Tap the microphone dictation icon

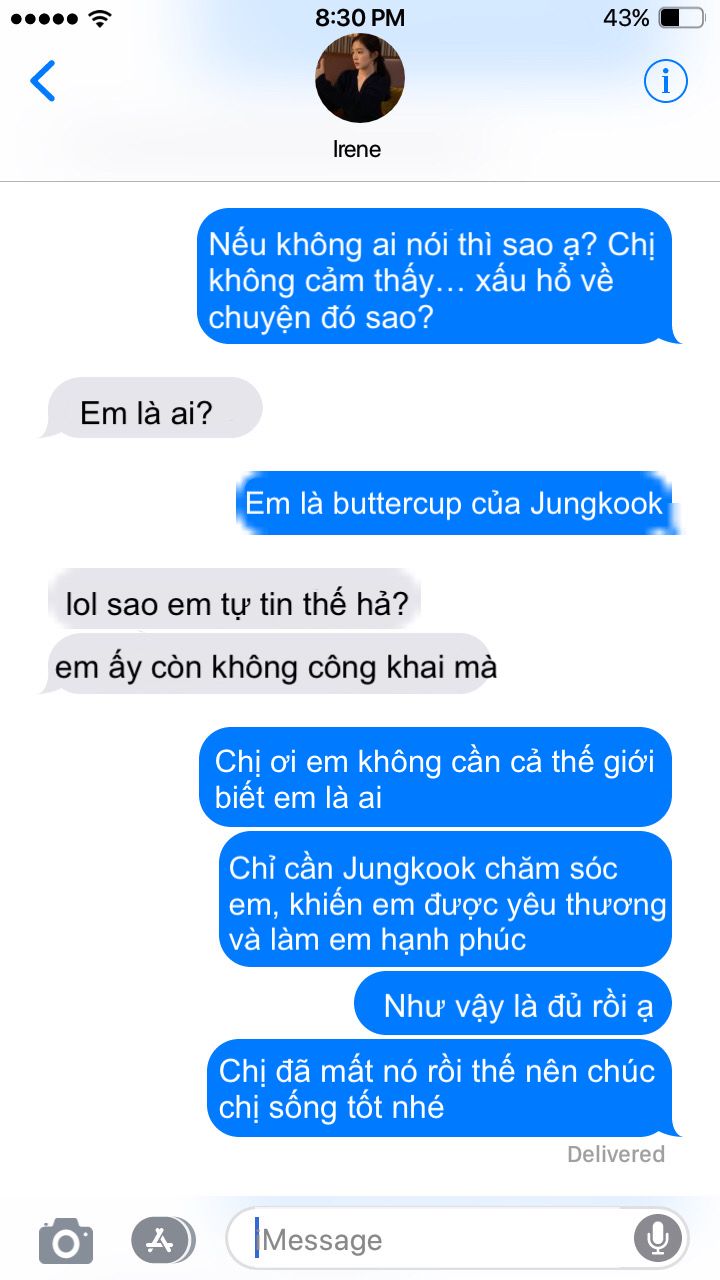point(657,1240)
